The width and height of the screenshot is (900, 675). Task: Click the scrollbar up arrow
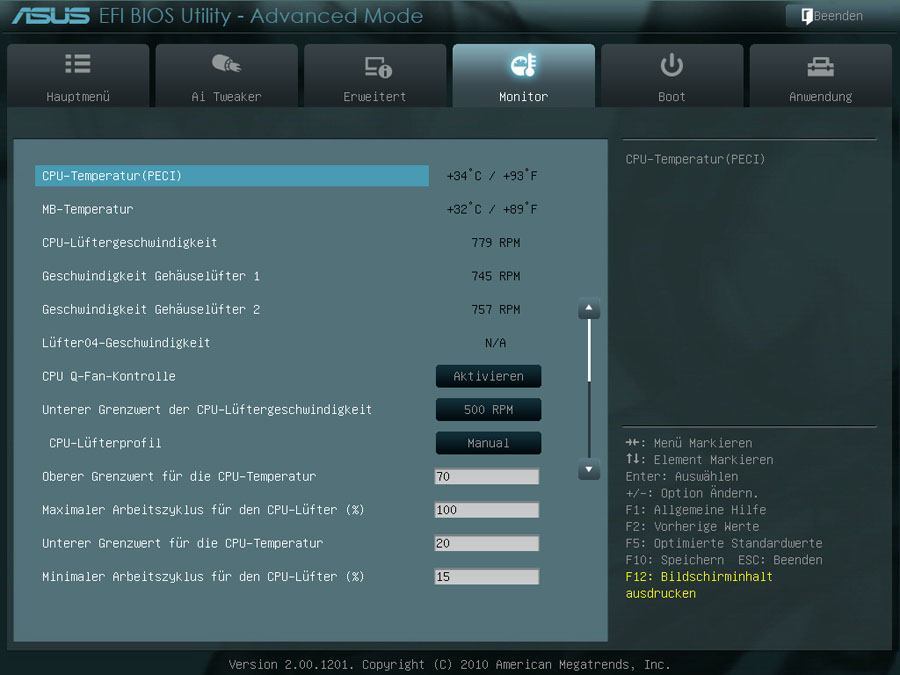589,308
